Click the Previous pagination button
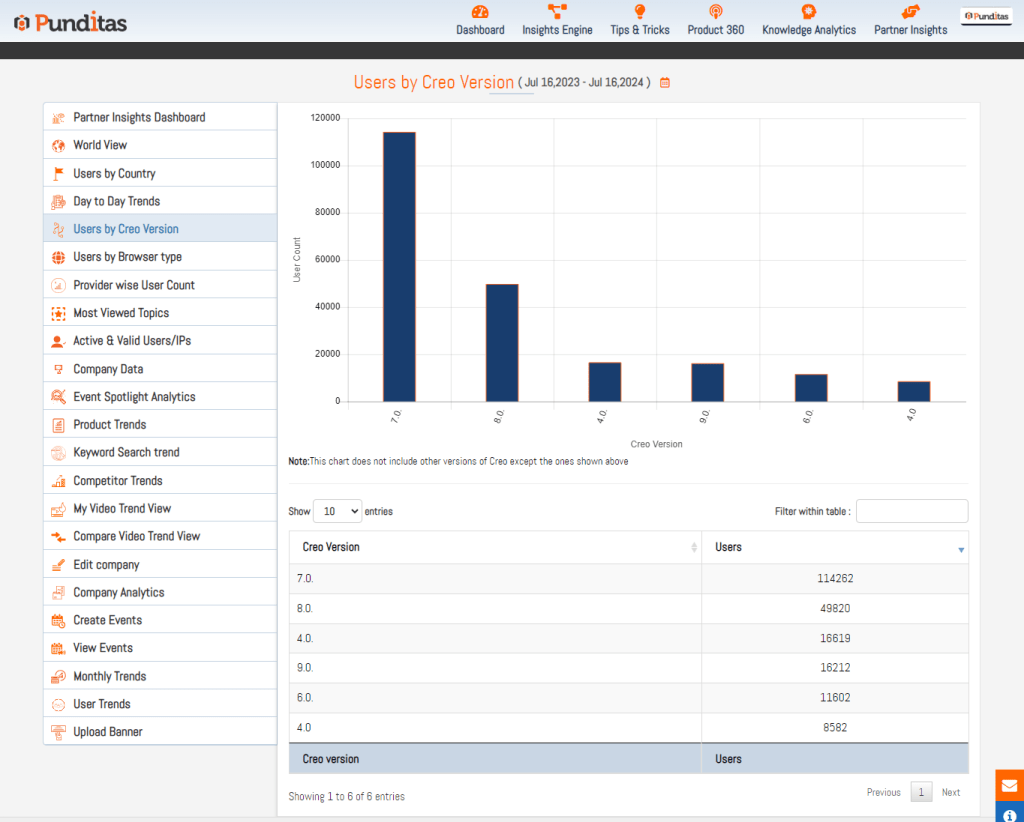1024x822 pixels. tap(883, 792)
